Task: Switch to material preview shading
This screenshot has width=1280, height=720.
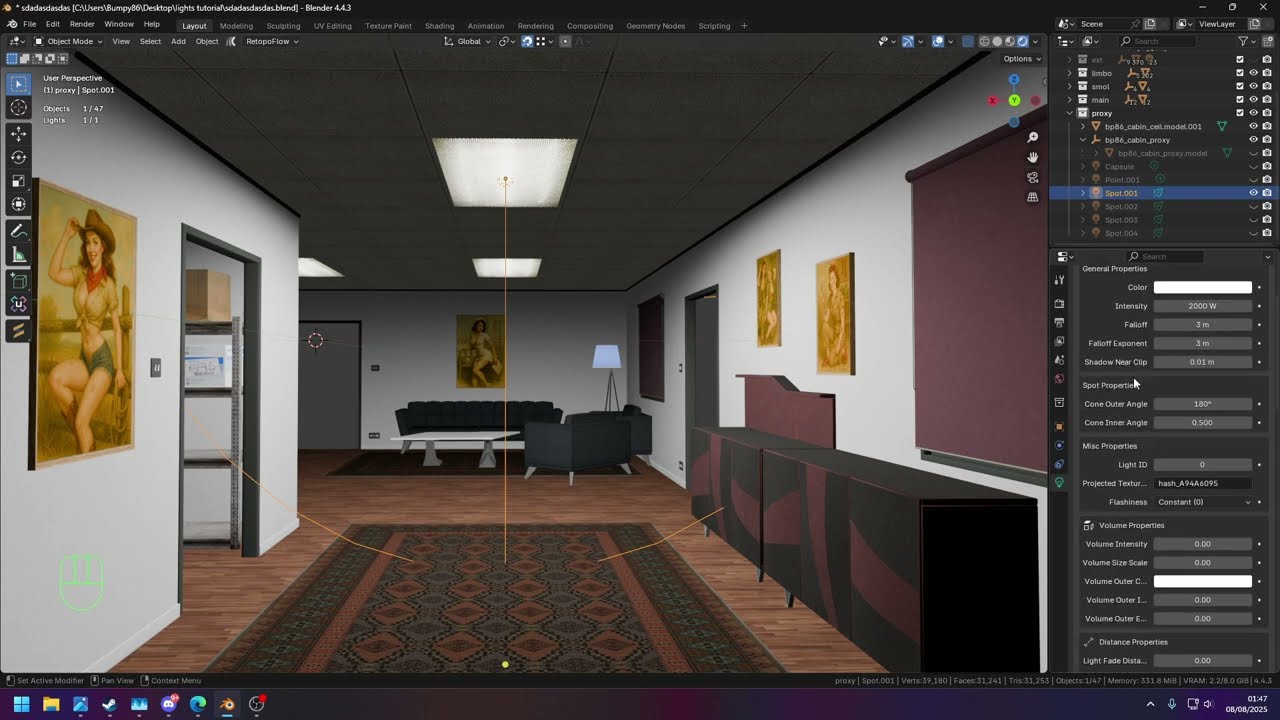Action: pos(1009,41)
